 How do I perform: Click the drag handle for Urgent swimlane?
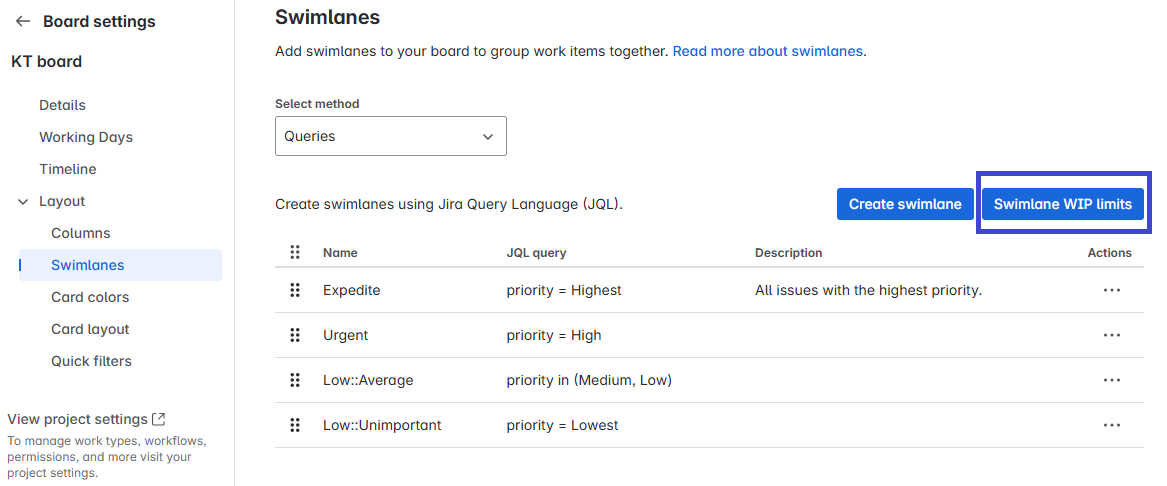[x=295, y=335]
